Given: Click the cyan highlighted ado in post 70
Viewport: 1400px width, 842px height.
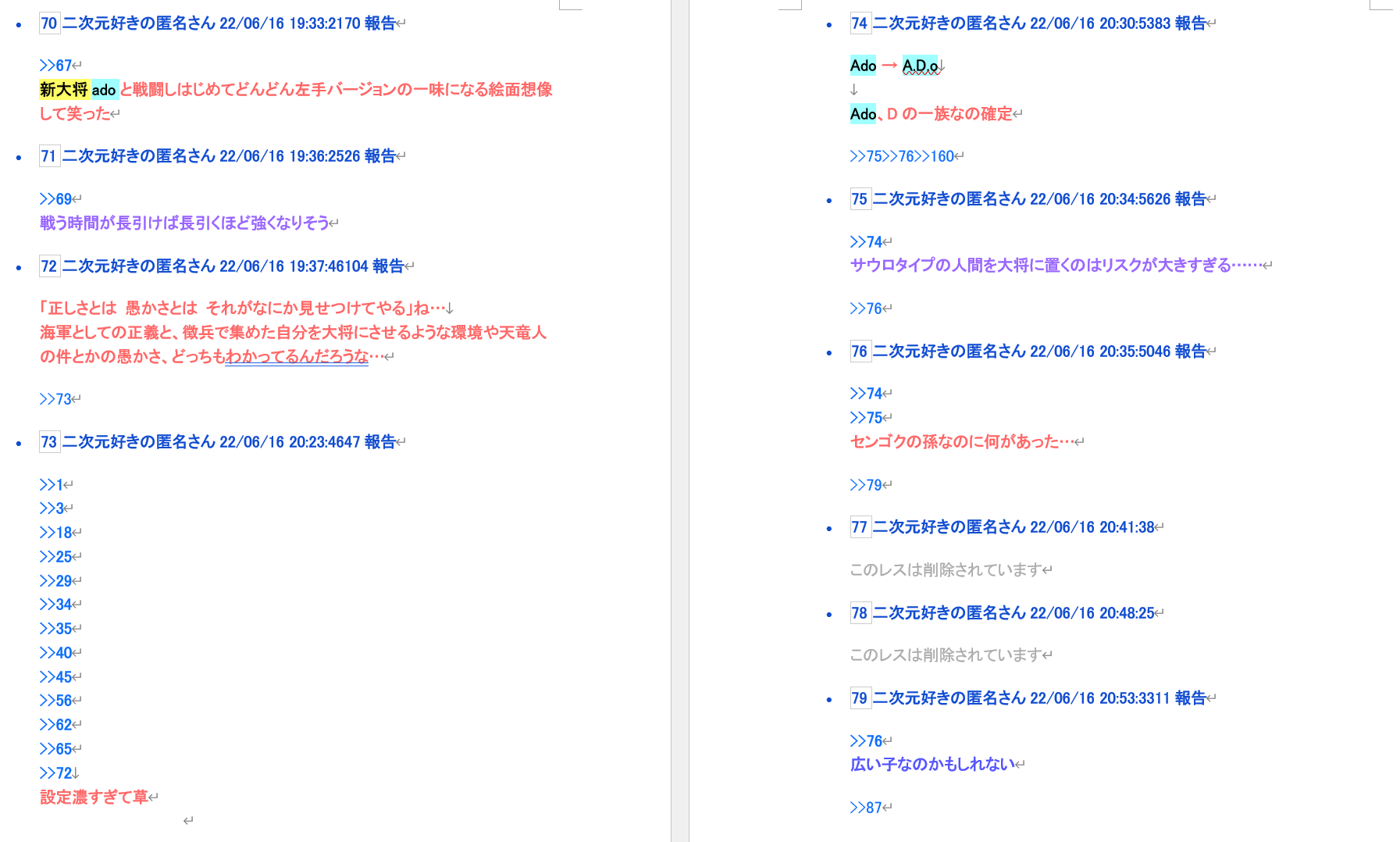Looking at the screenshot, I should (104, 90).
